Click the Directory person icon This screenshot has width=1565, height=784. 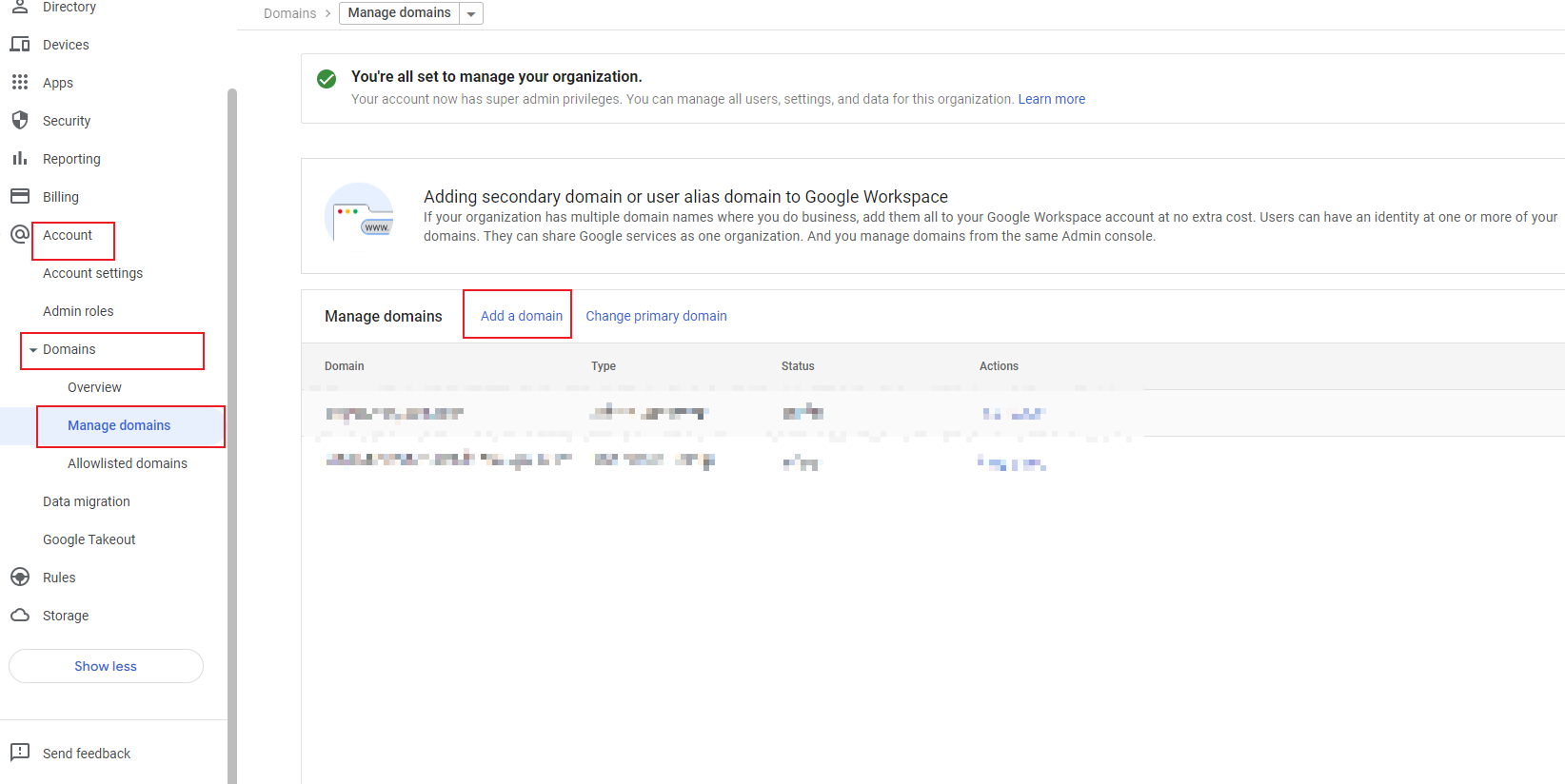click(20, 6)
